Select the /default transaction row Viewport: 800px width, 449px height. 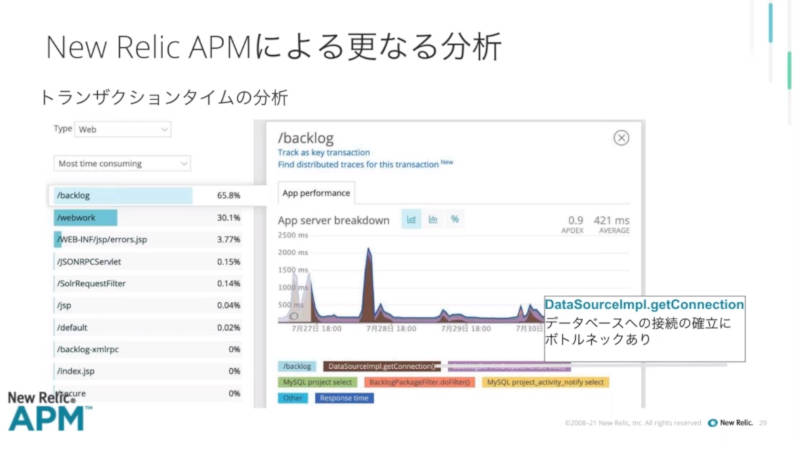pyautogui.click(x=148, y=327)
